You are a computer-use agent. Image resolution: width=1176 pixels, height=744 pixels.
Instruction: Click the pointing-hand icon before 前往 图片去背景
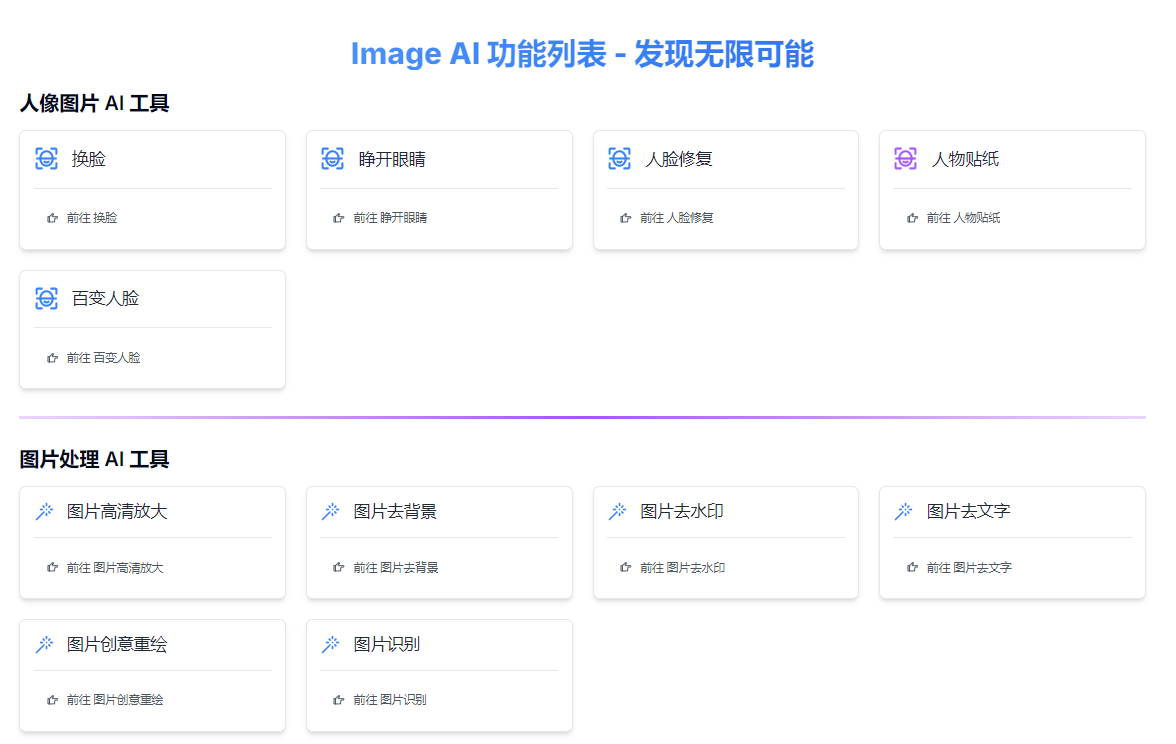(x=339, y=568)
